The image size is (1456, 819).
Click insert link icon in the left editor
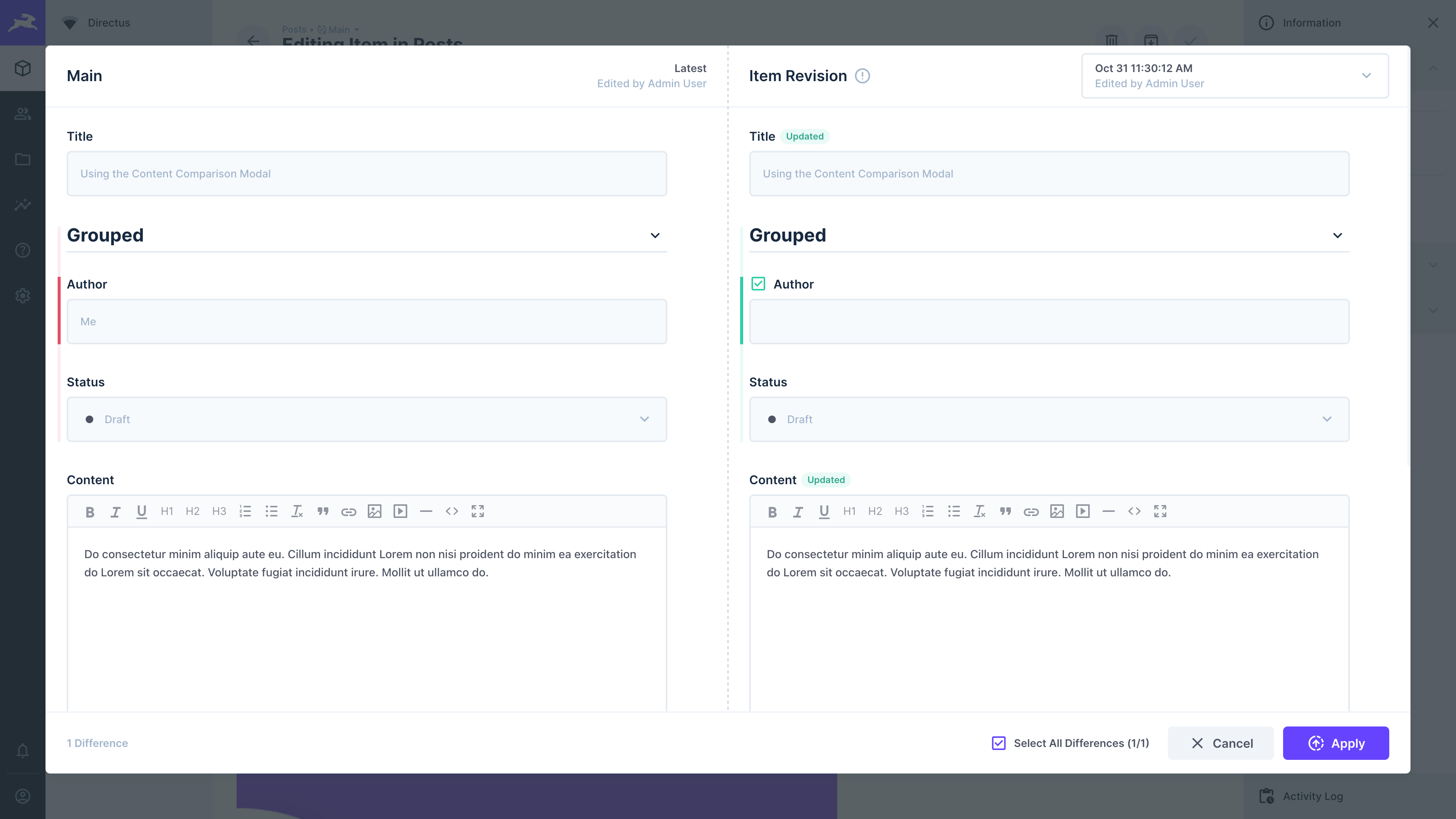(x=348, y=511)
